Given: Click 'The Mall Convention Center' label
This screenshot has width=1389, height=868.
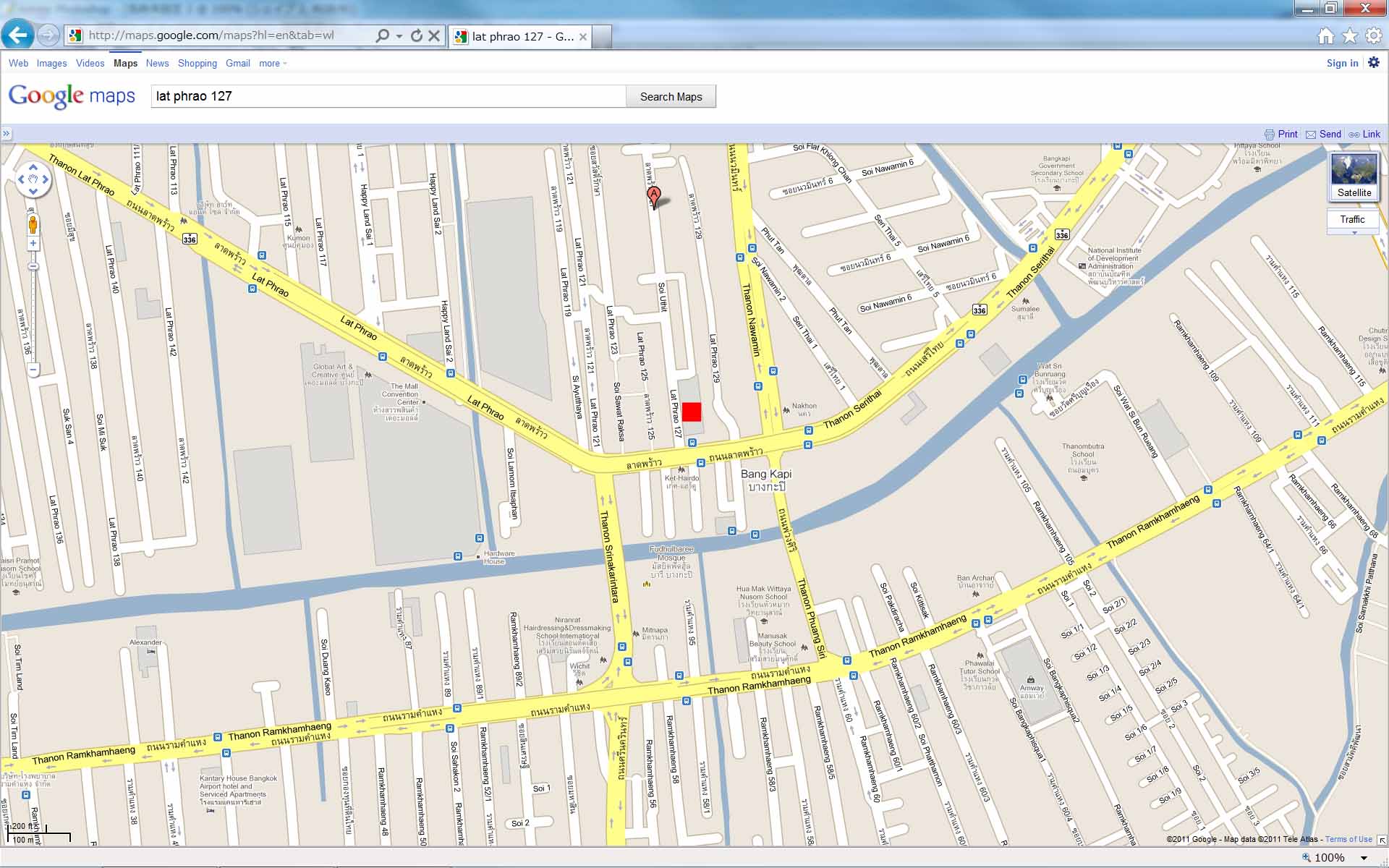Looking at the screenshot, I should (400, 394).
